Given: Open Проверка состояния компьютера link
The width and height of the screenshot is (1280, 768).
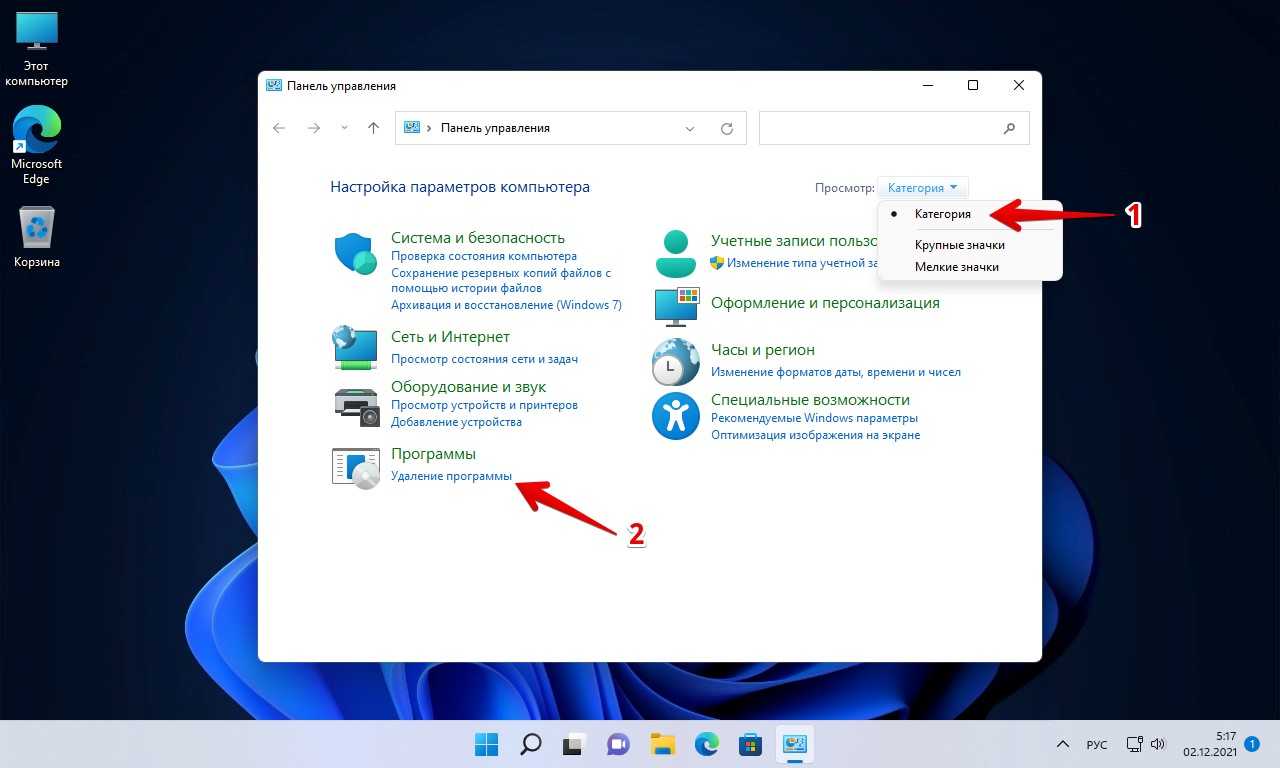Looking at the screenshot, I should (484, 257).
